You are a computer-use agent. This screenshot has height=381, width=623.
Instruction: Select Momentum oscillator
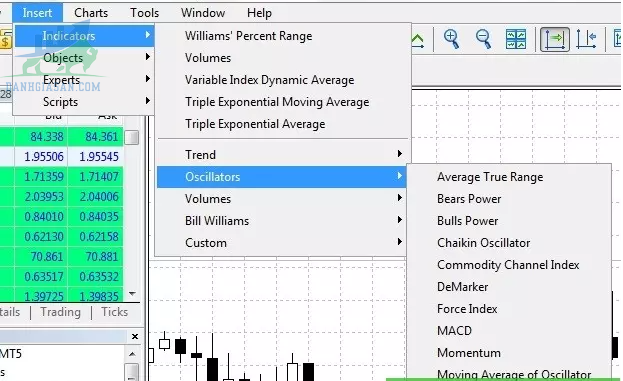[x=509, y=353]
